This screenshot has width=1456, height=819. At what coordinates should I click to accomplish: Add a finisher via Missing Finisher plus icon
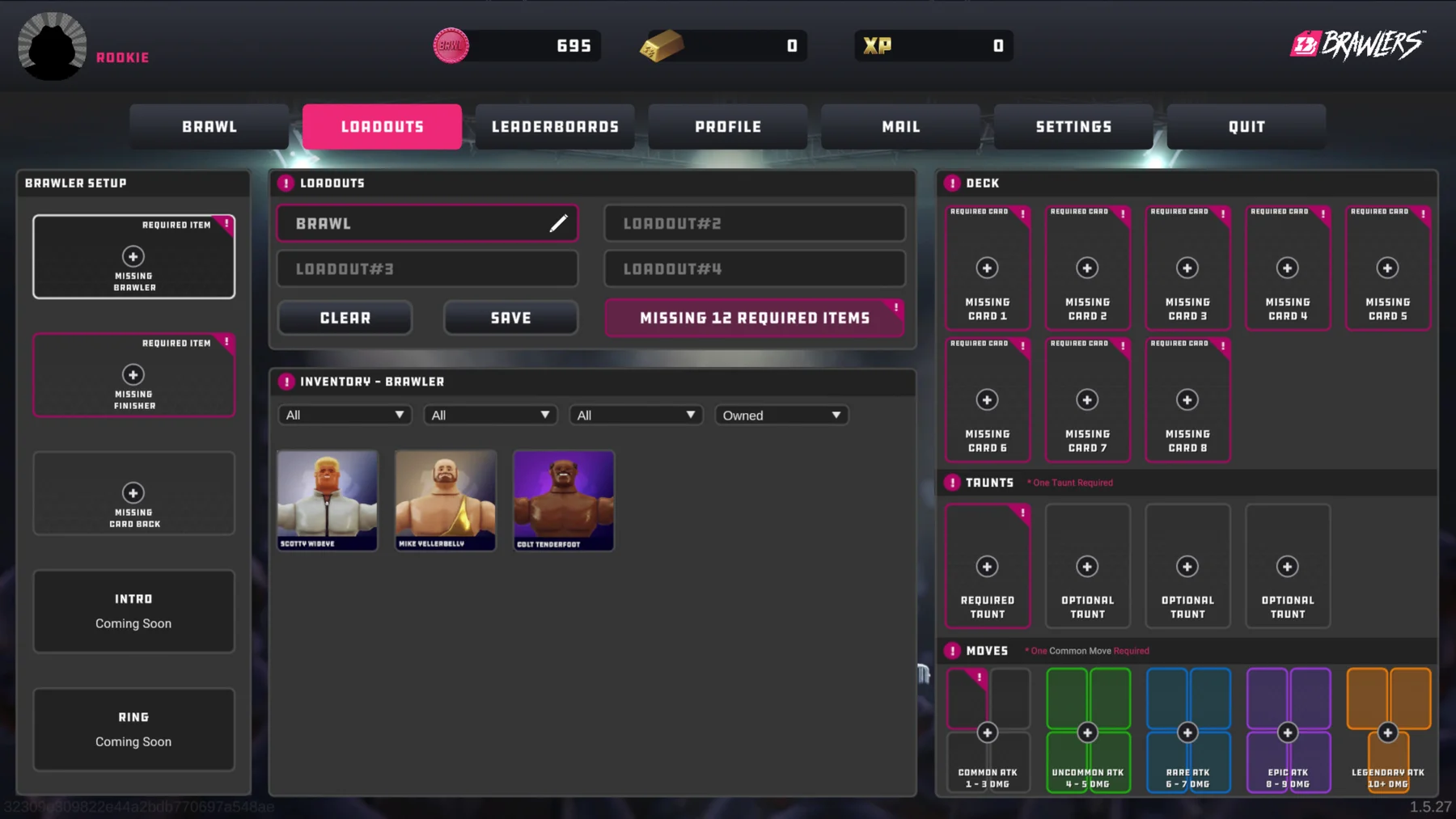click(x=133, y=374)
